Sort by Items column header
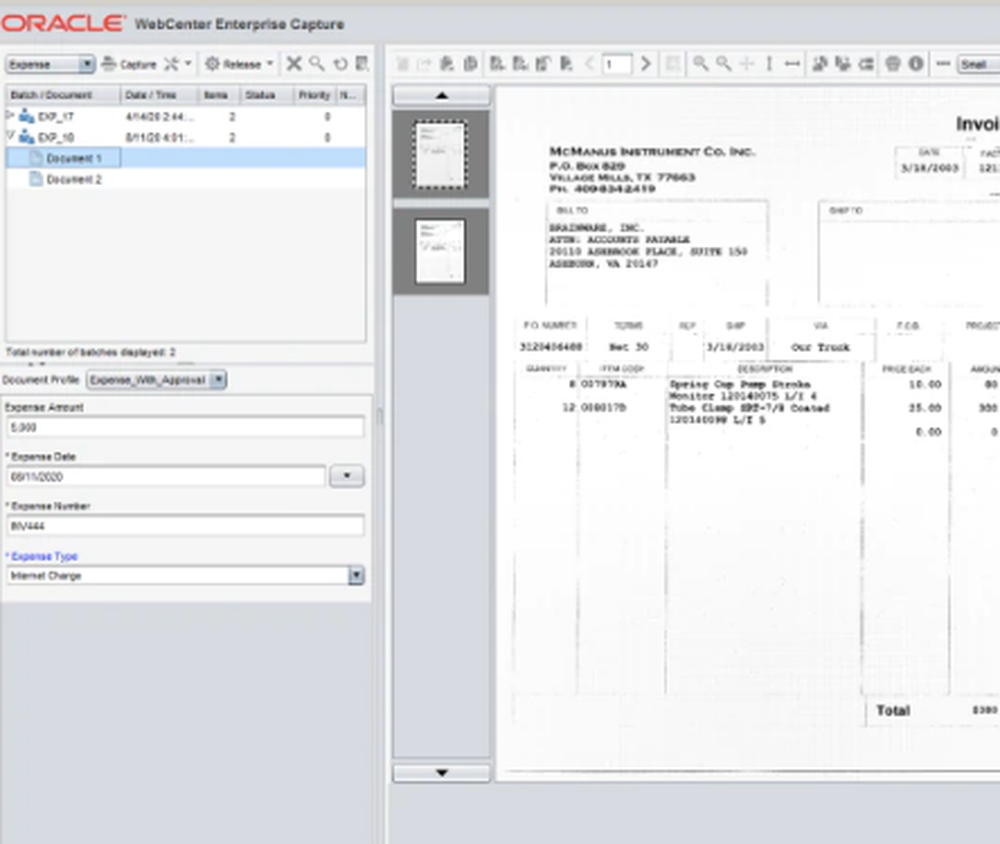Viewport: 1000px width, 844px height. pyautogui.click(x=218, y=95)
